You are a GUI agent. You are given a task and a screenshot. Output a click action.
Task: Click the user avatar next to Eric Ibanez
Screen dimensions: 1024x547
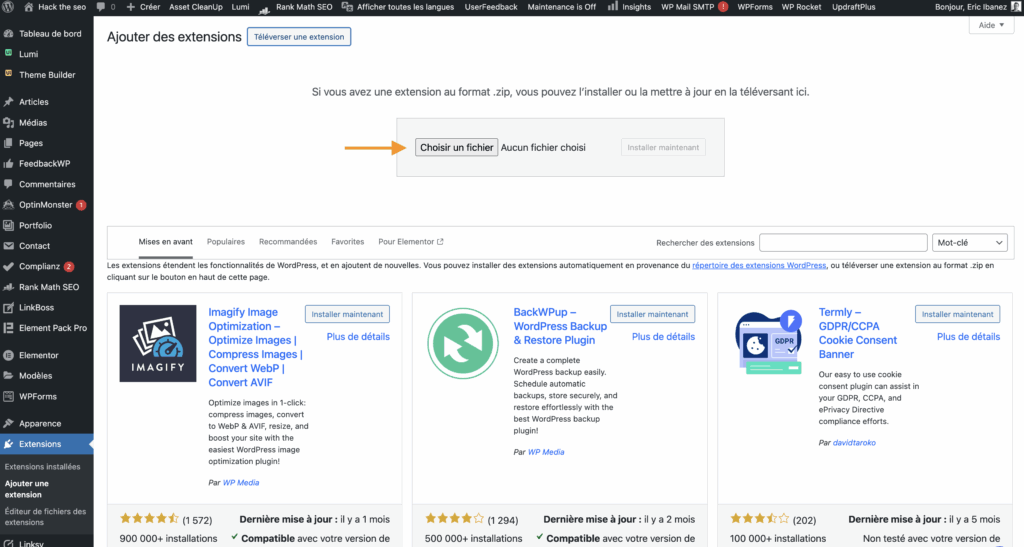[x=1016, y=7]
